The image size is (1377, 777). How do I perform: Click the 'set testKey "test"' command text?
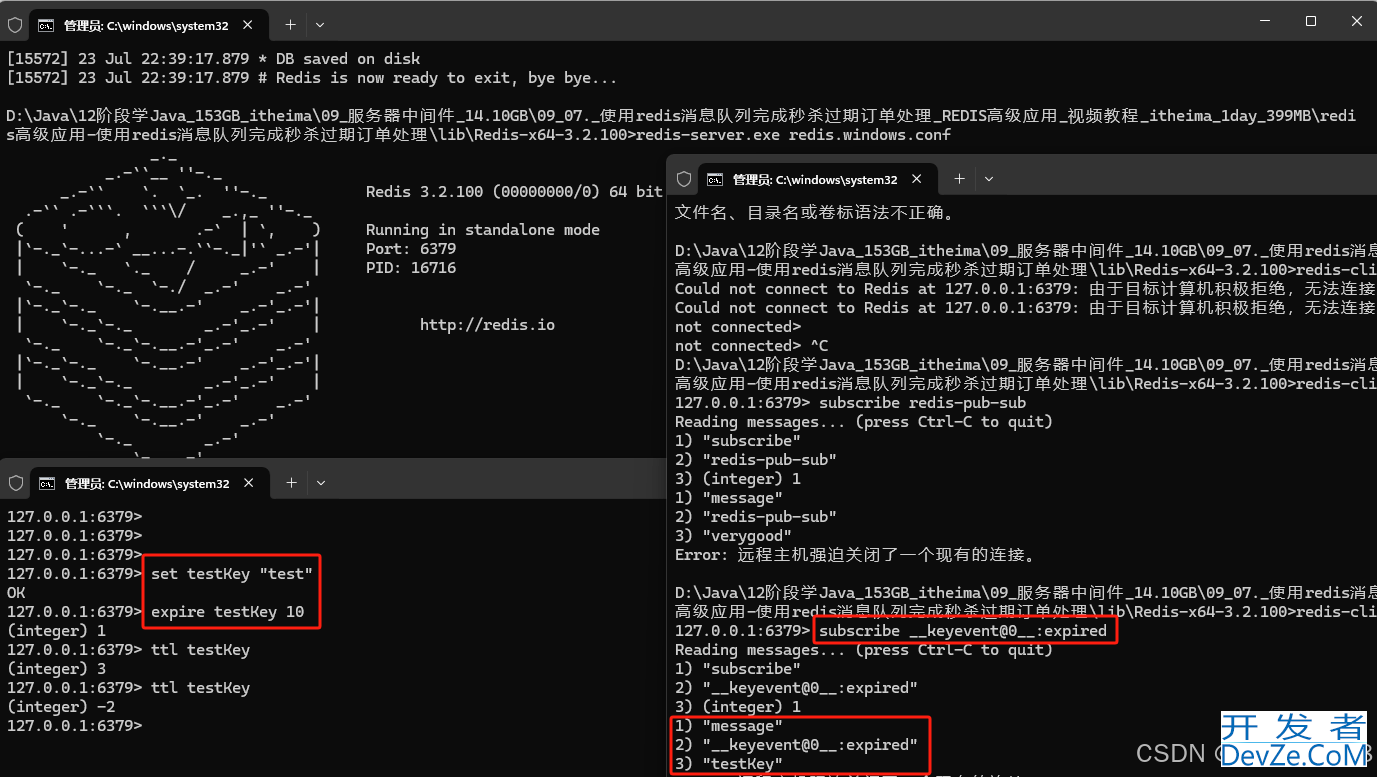coord(232,574)
